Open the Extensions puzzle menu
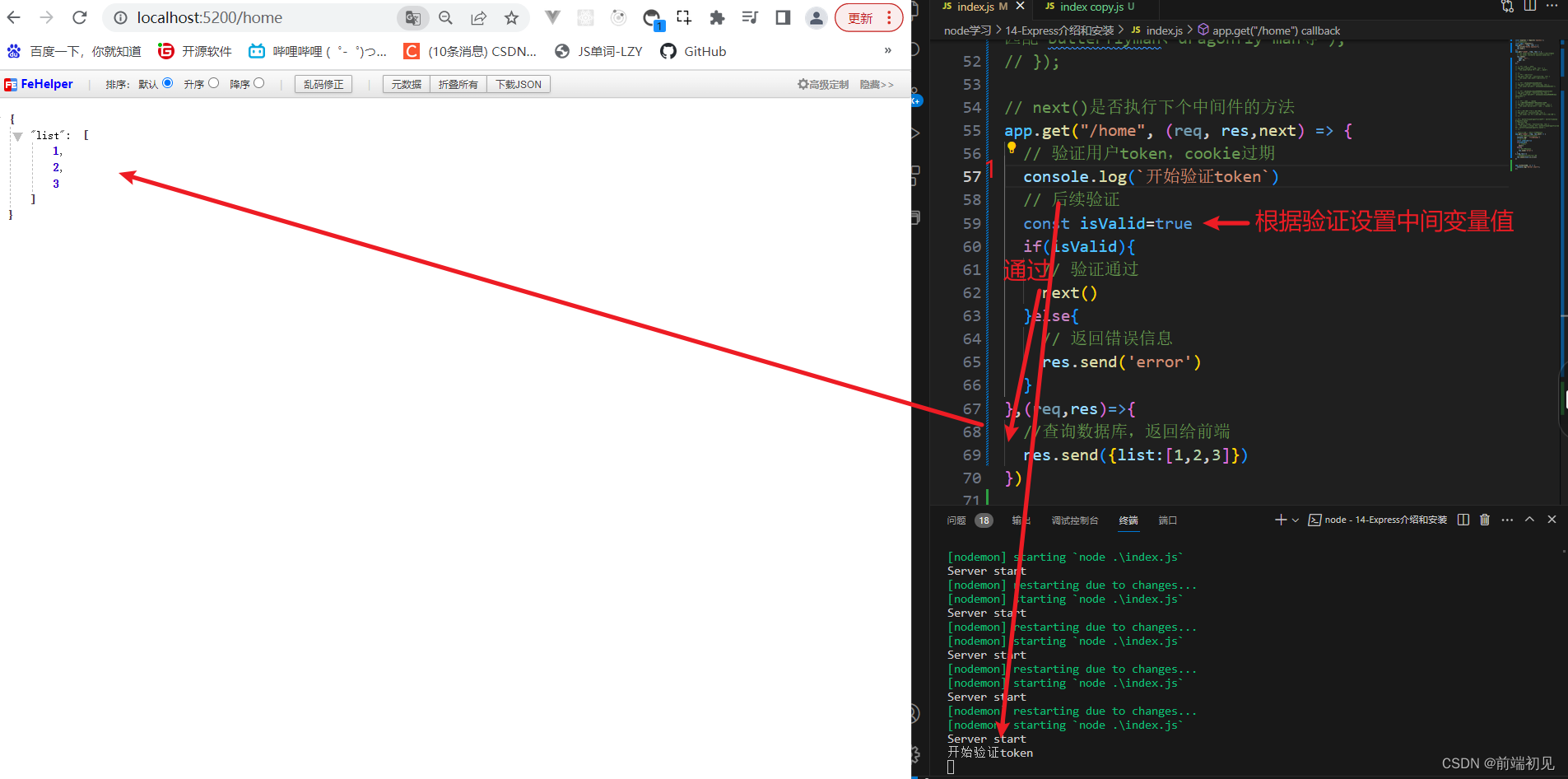The image size is (1568, 779). point(717,17)
